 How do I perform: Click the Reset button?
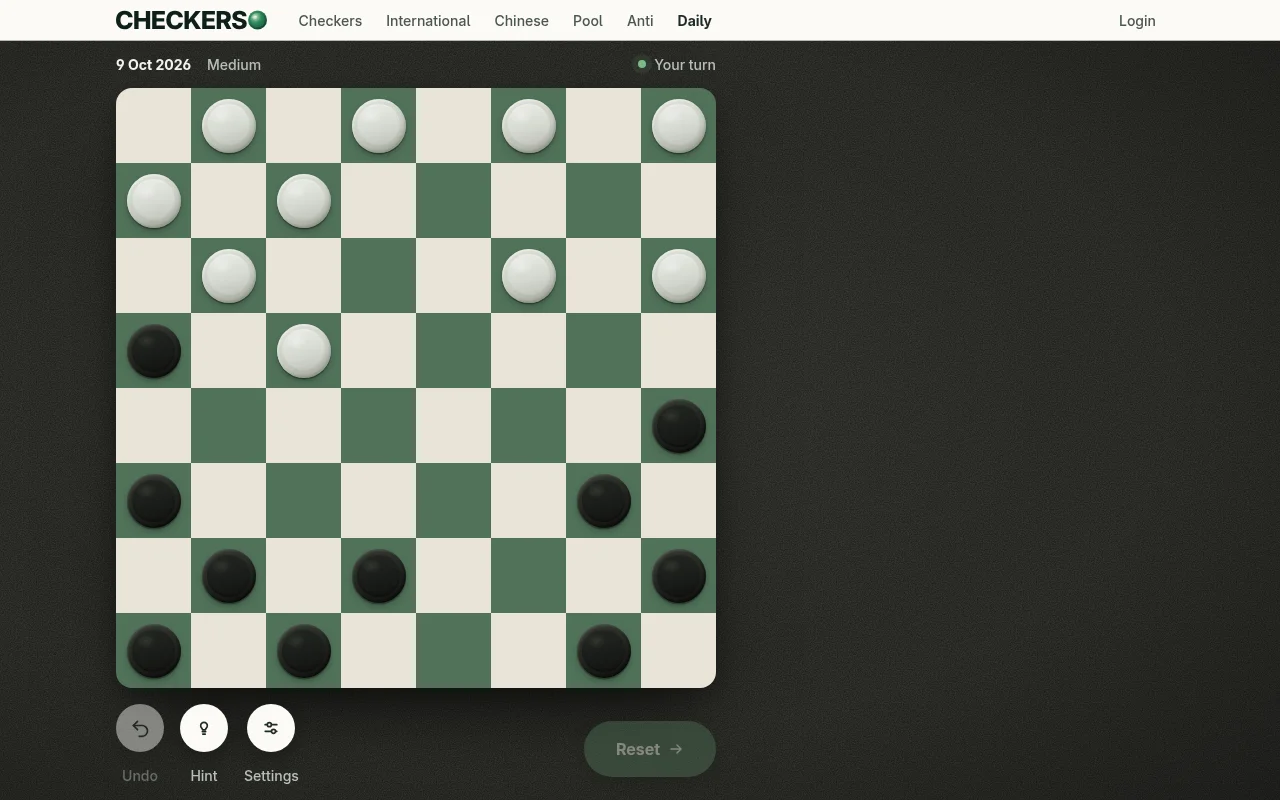pyautogui.click(x=650, y=749)
